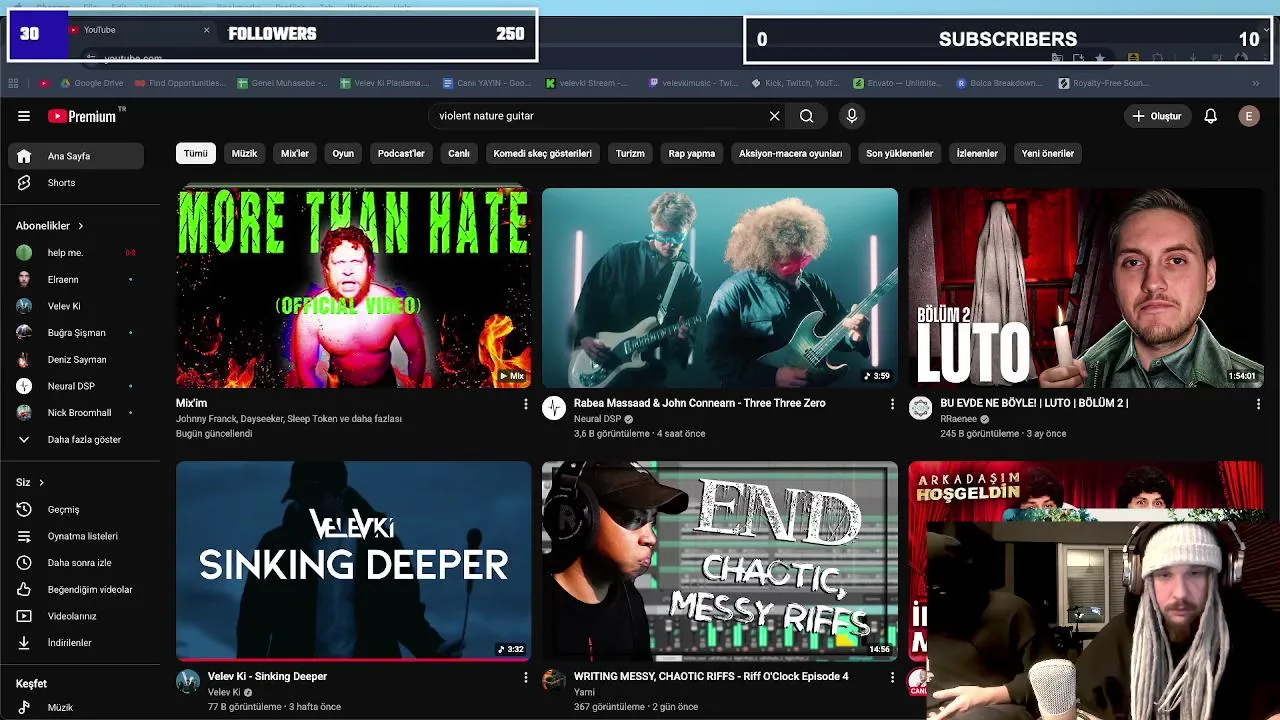Open more options for Riff O'Clock video
The height and width of the screenshot is (720, 1280).
(892, 677)
